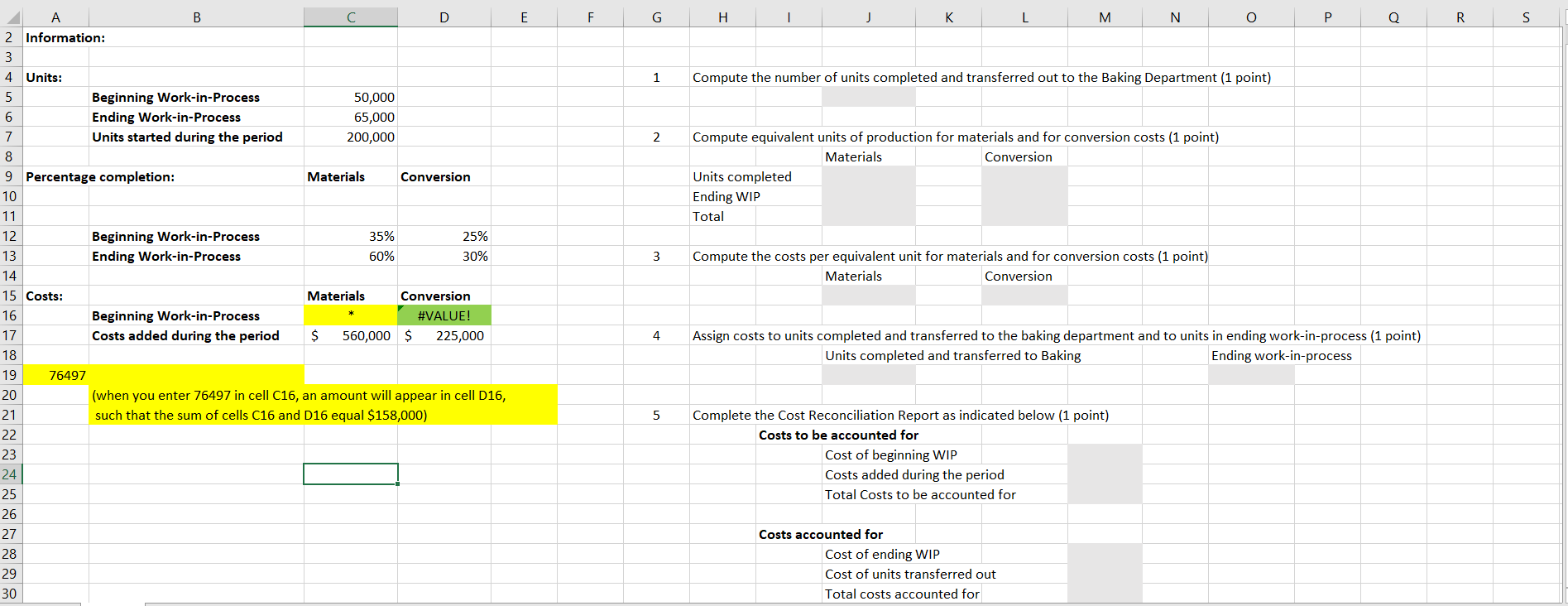Select column O header
The height and width of the screenshot is (606, 1568).
[x=1251, y=17]
